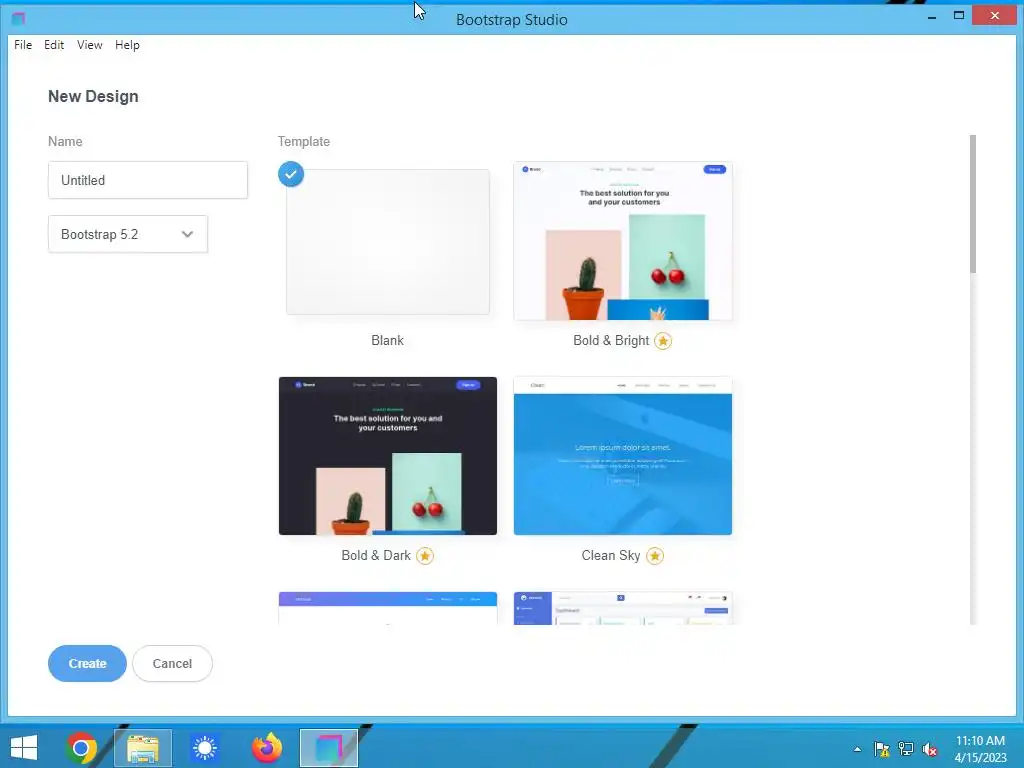
Task: Select the Bold & Dark template thumbnail
Action: click(388, 456)
